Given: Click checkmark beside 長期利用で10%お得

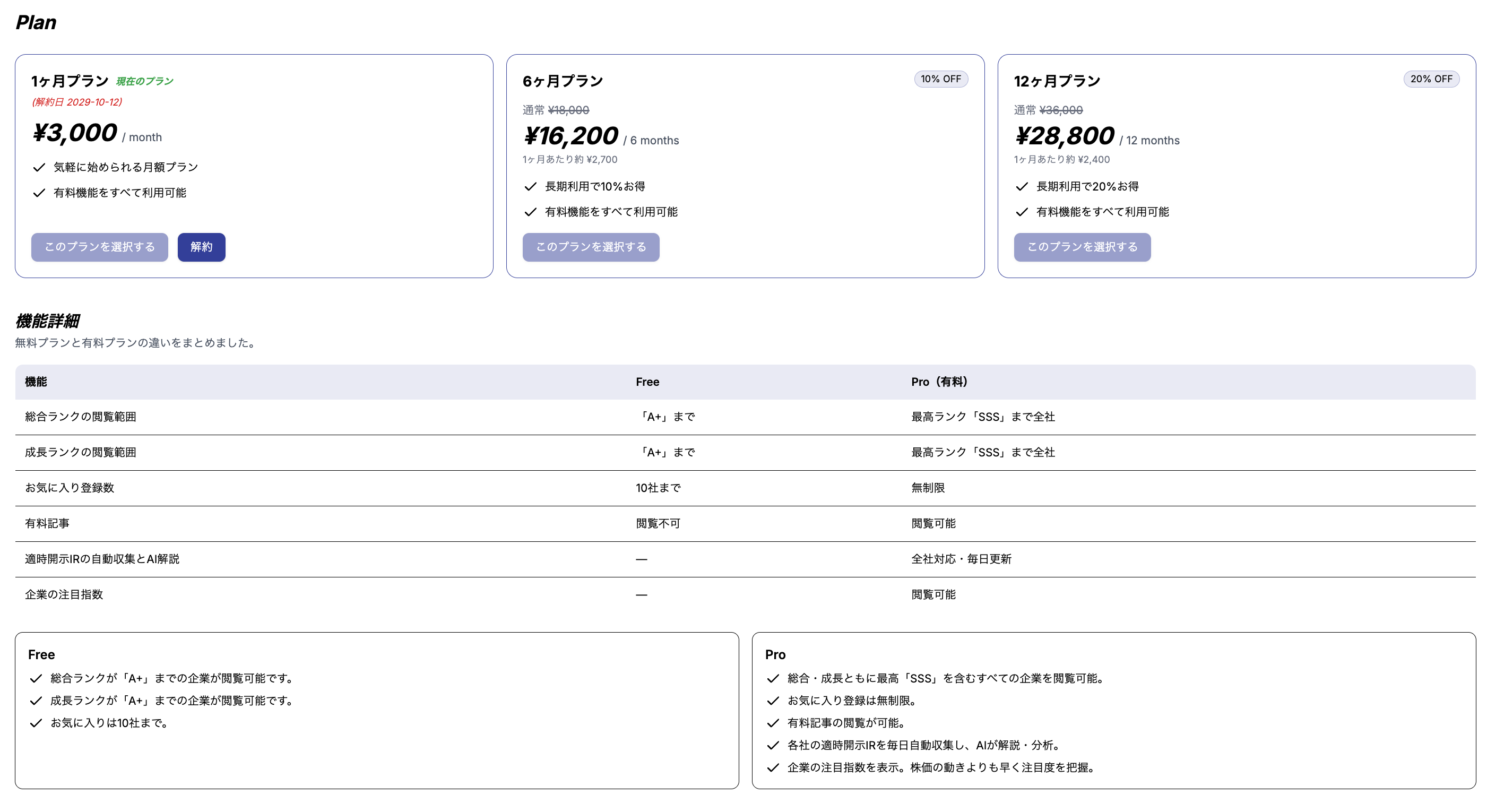Looking at the screenshot, I should tap(530, 186).
